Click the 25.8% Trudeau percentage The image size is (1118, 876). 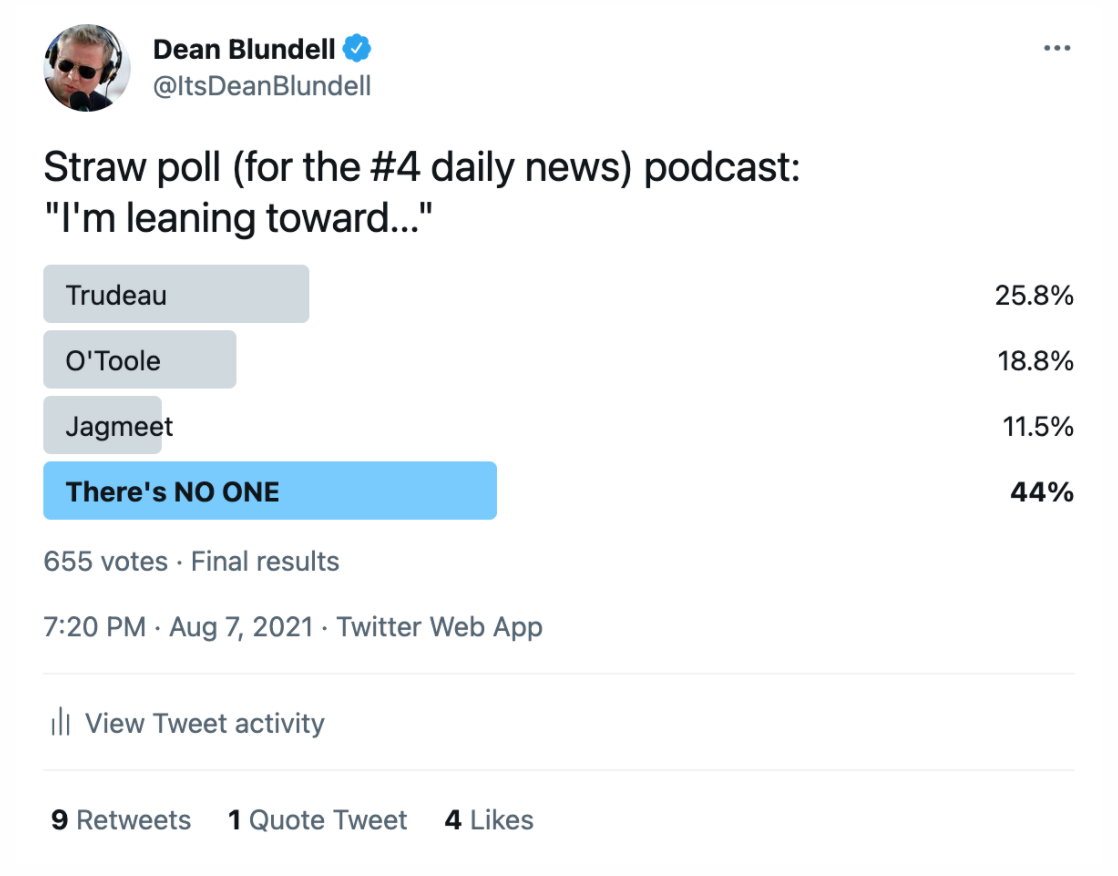click(1034, 295)
